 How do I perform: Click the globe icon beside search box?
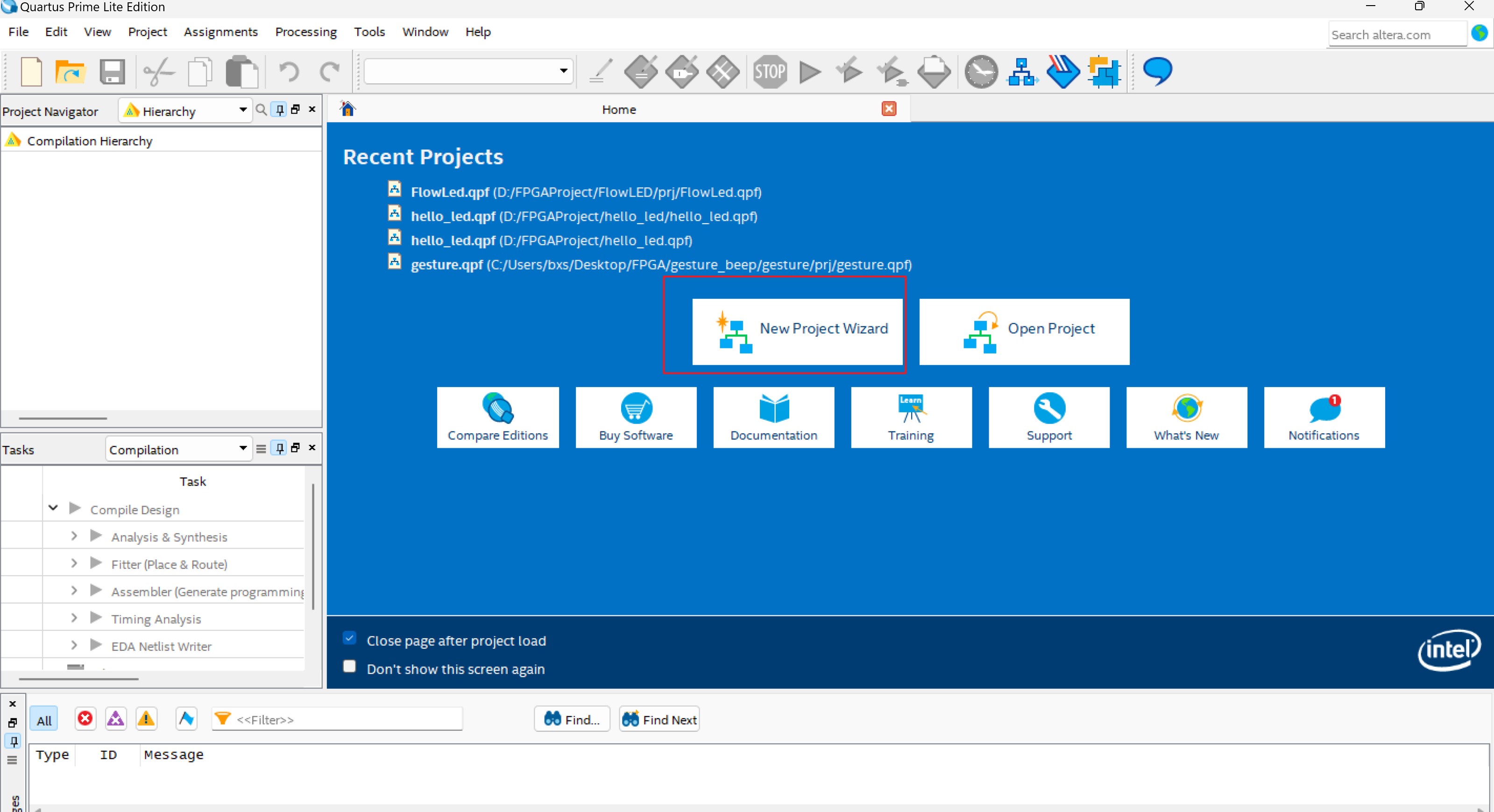pyautogui.click(x=1480, y=33)
